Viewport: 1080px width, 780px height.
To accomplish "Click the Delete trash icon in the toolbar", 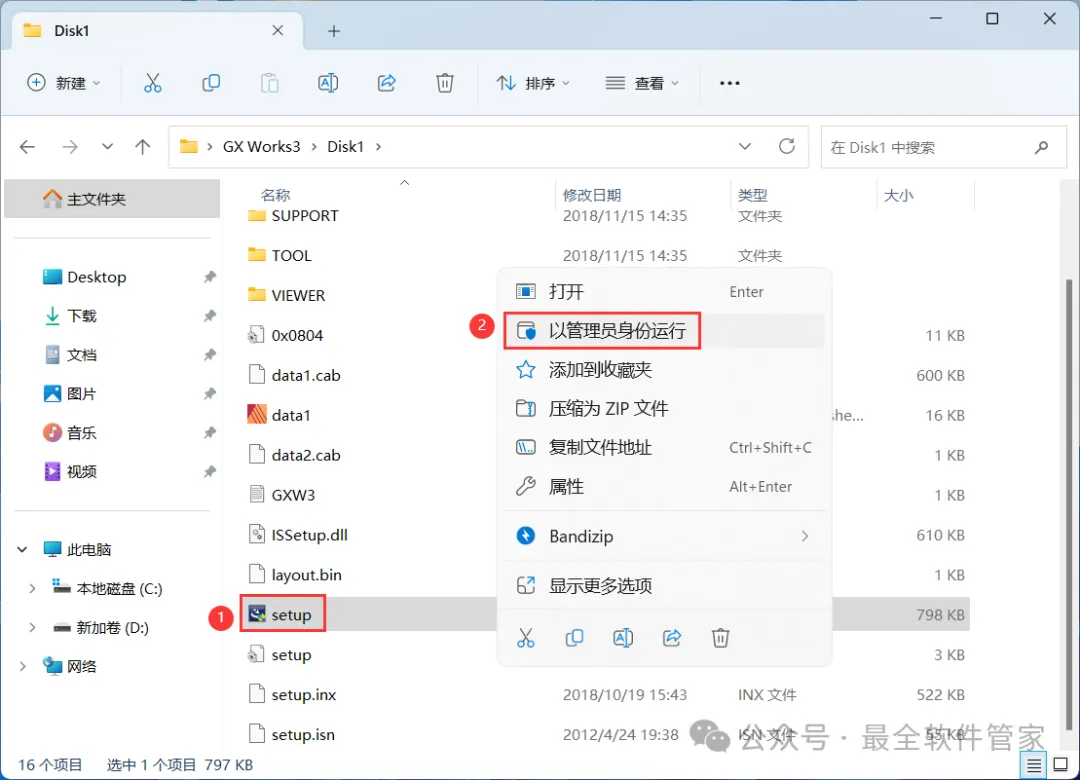I will tap(445, 83).
